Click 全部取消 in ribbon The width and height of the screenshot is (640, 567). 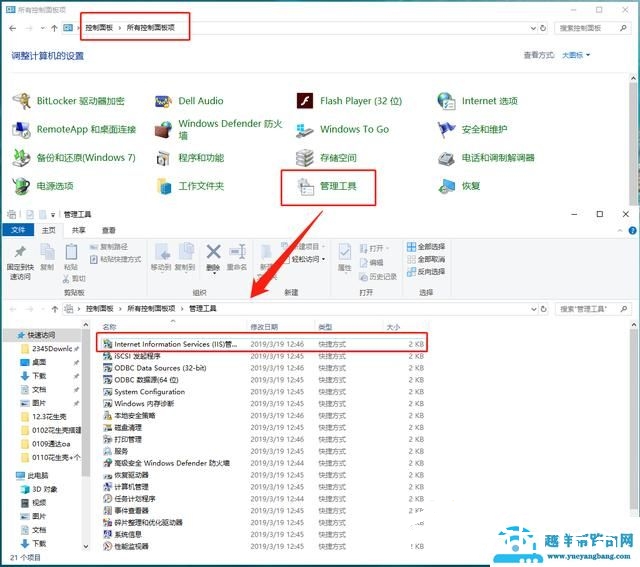click(426, 259)
